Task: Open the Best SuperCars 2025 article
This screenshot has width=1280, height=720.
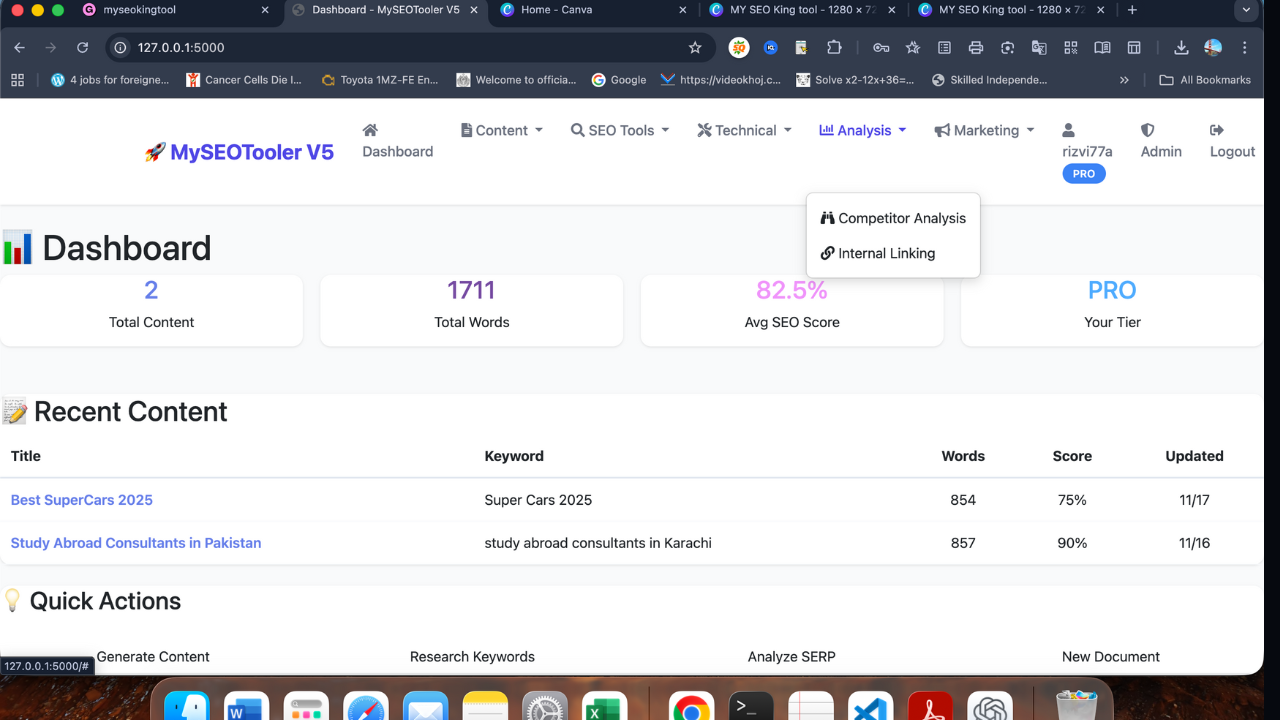Action: point(81,499)
